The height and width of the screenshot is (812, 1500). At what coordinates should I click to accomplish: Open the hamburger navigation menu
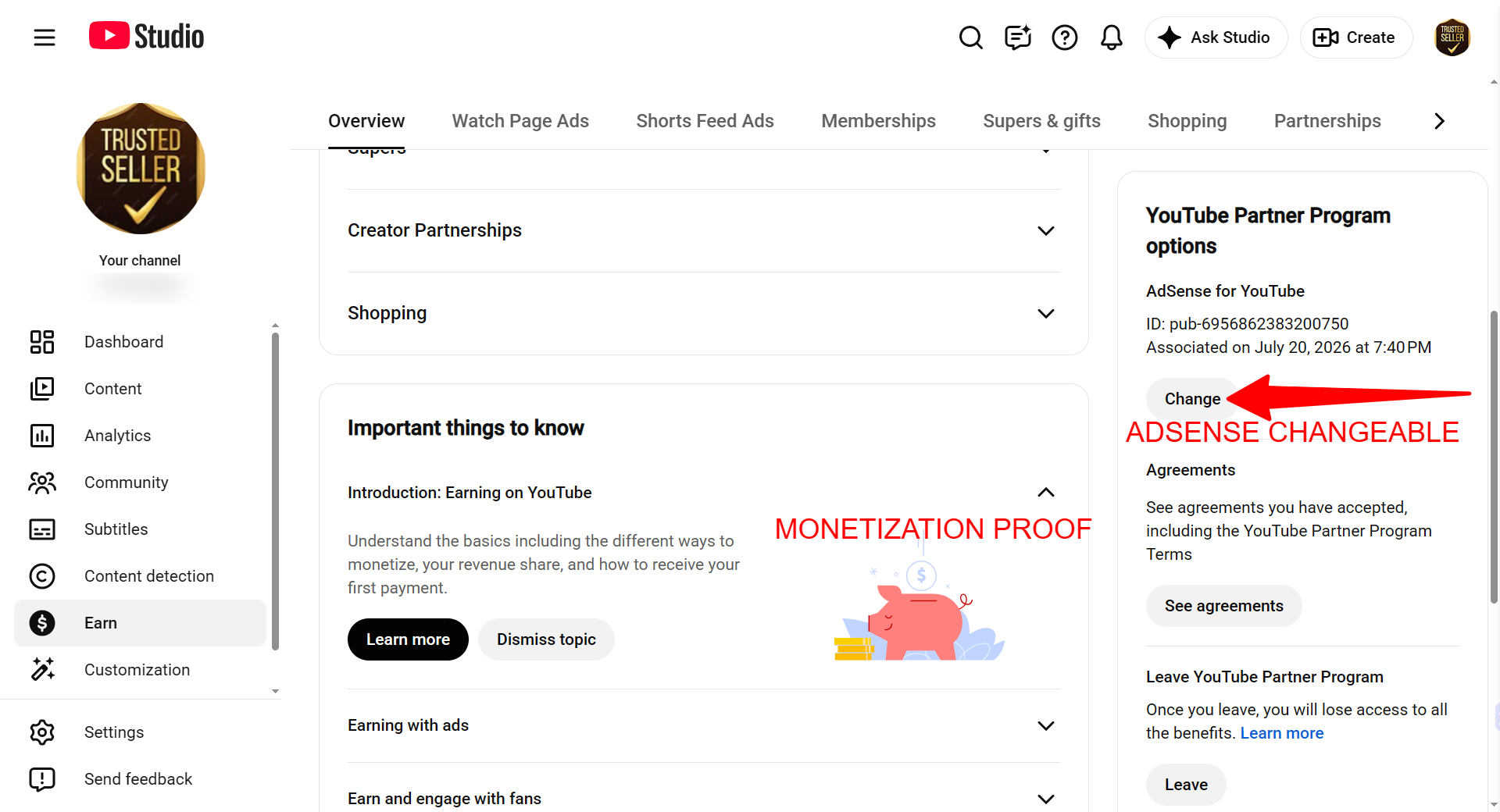[x=45, y=37]
